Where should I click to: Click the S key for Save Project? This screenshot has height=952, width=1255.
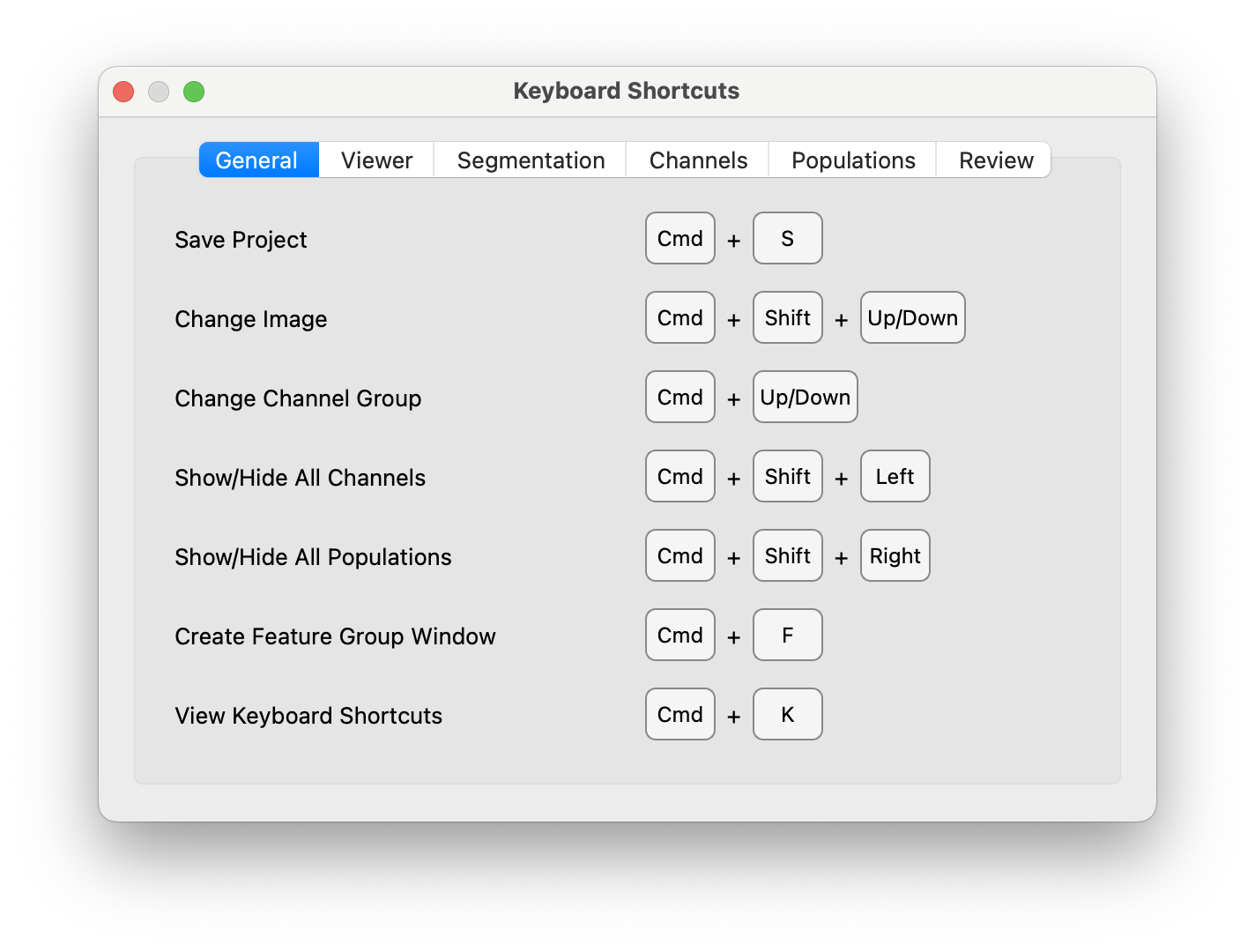click(787, 238)
